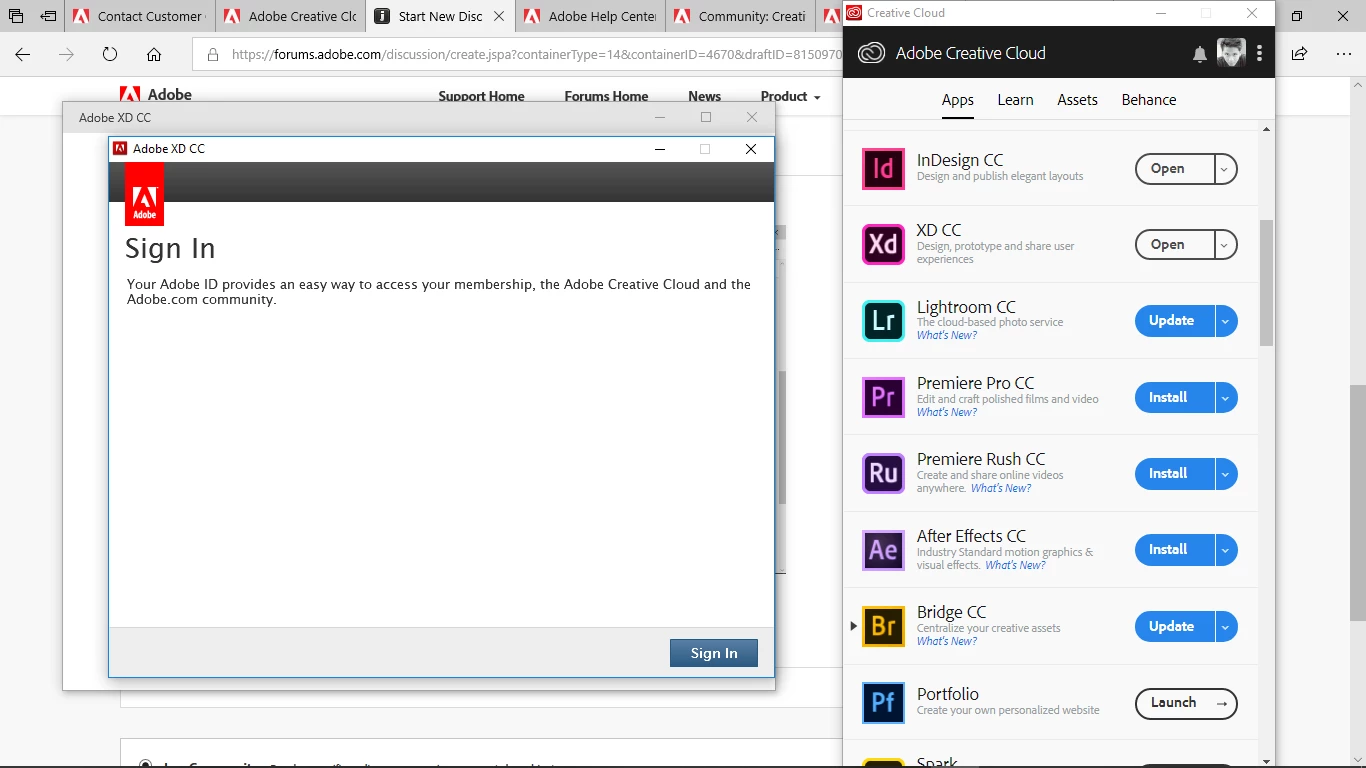Expand the Bridge CC Update dropdown arrow
This screenshot has height=768, width=1366.
coord(1225,627)
